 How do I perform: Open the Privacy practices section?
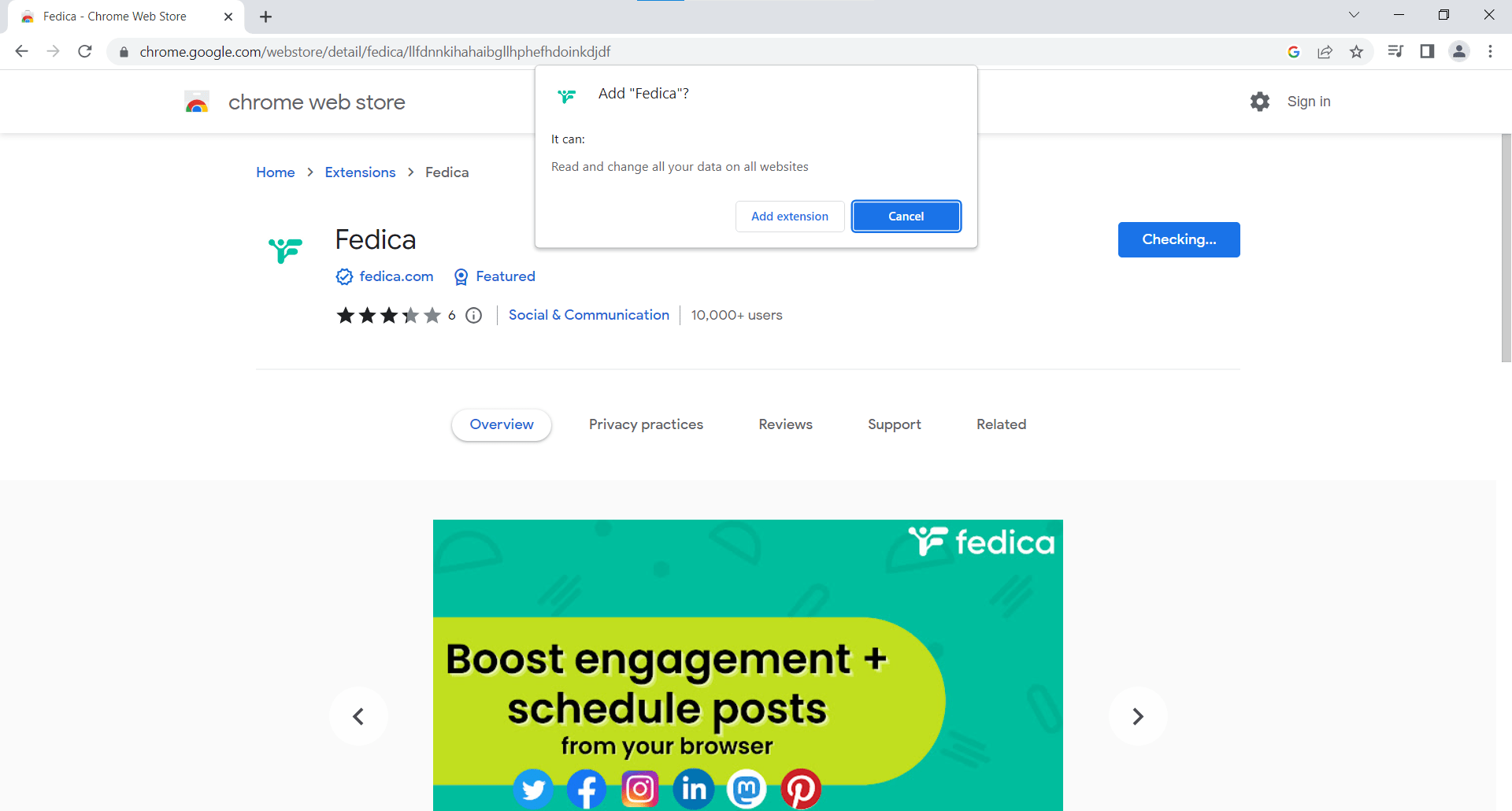(646, 424)
